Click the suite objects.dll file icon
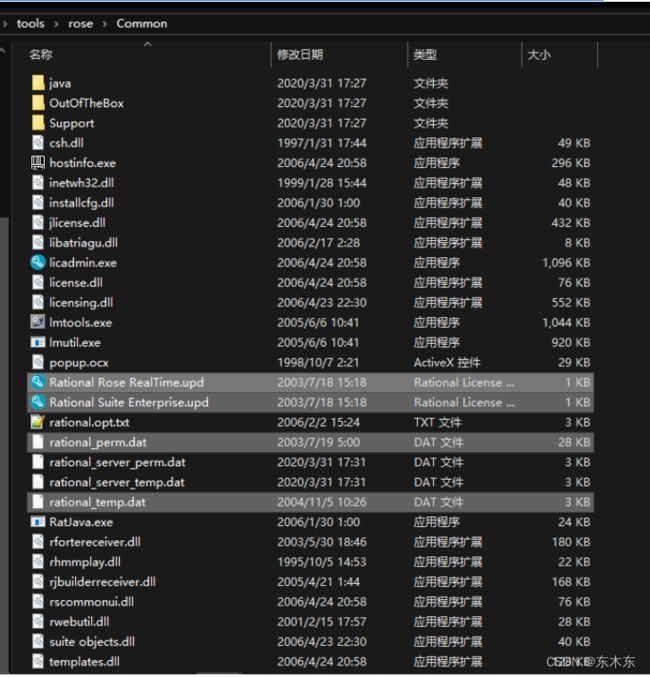Viewport: 650px width, 677px height. click(x=38, y=642)
